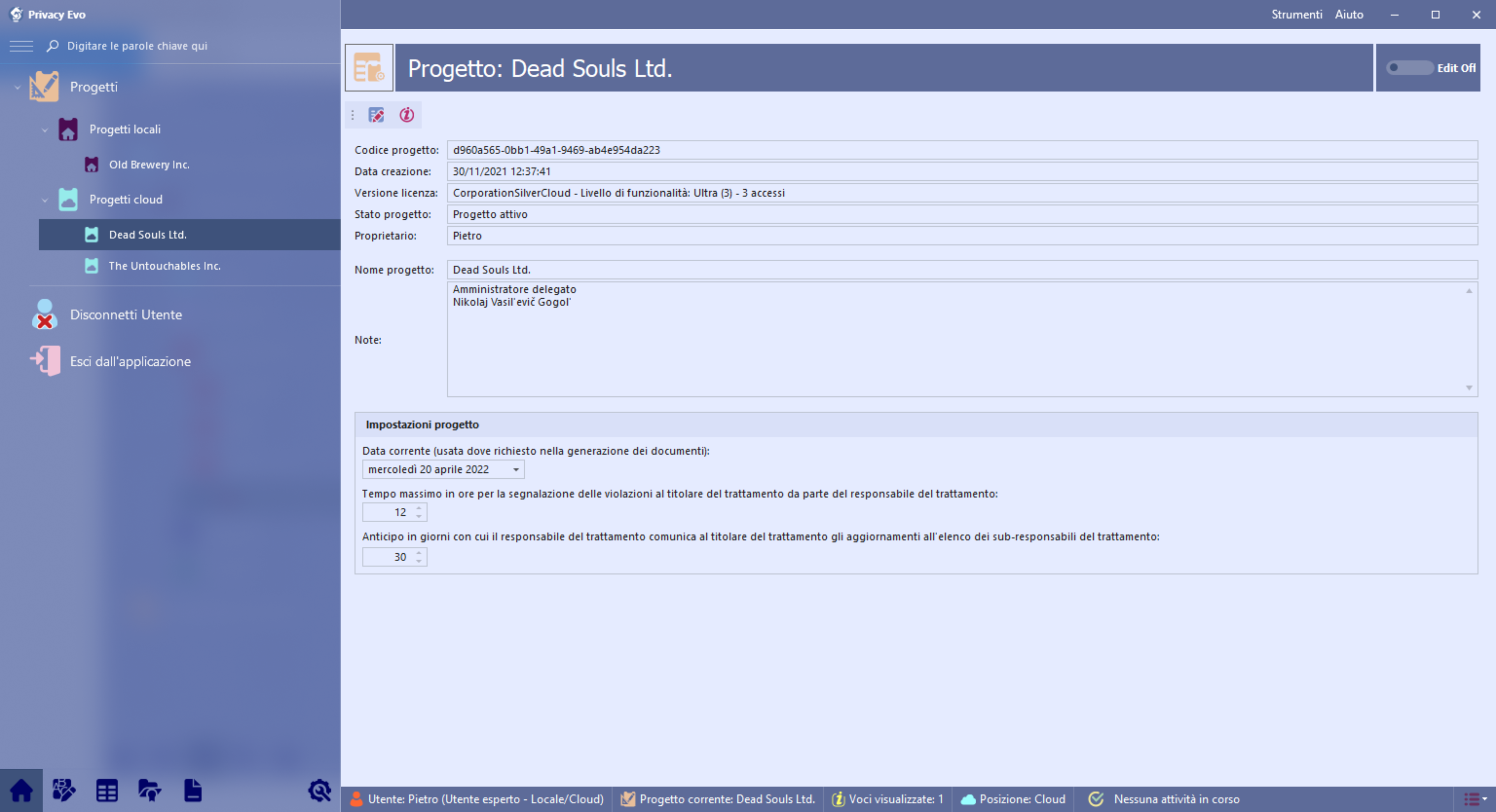1496x812 pixels.
Task: Click the Versione licenza field
Action: pyautogui.click(x=962, y=193)
